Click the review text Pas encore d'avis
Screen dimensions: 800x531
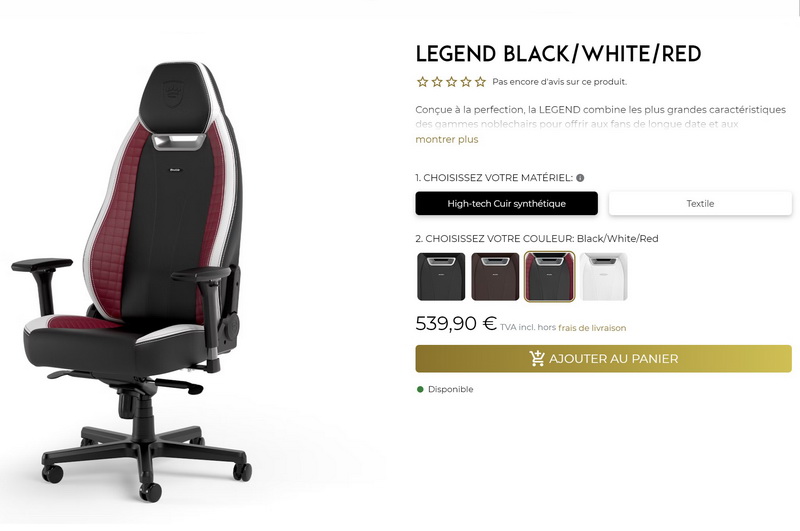[x=560, y=82]
